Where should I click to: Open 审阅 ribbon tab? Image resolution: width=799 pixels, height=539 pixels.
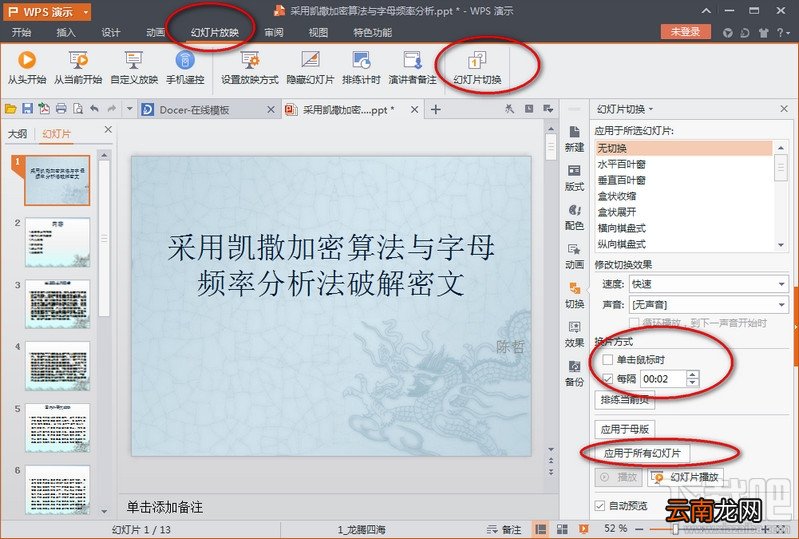point(274,33)
